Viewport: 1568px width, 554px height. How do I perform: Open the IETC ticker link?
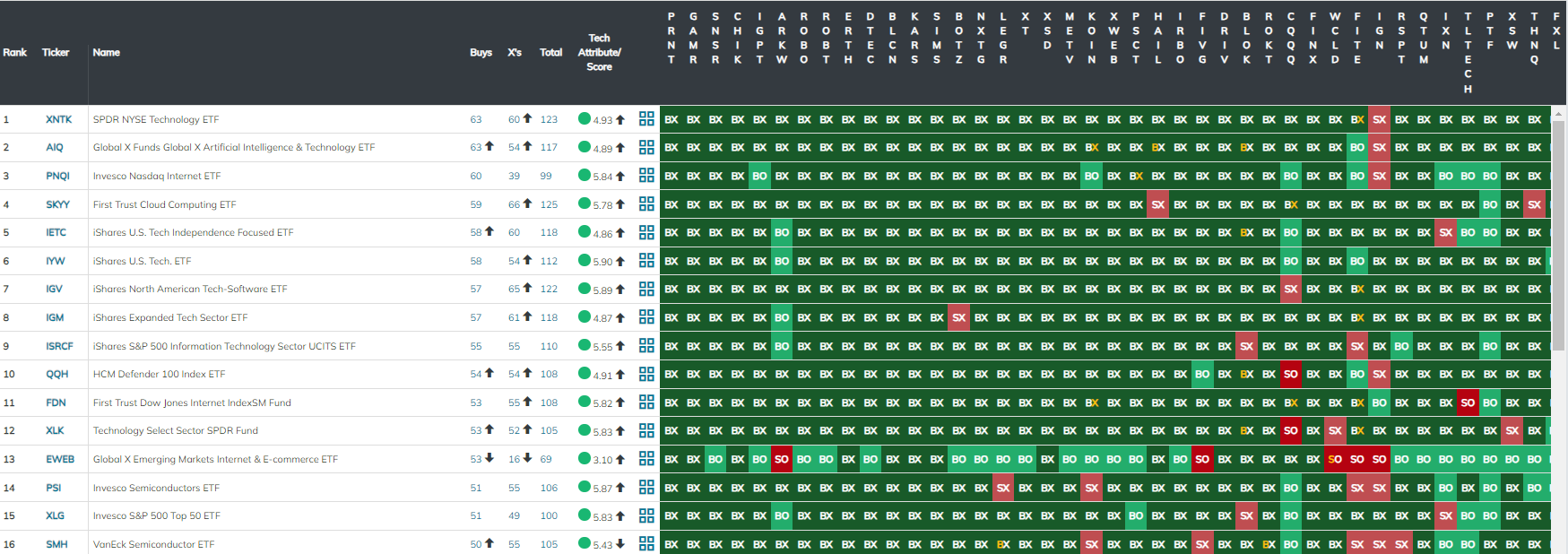point(56,232)
